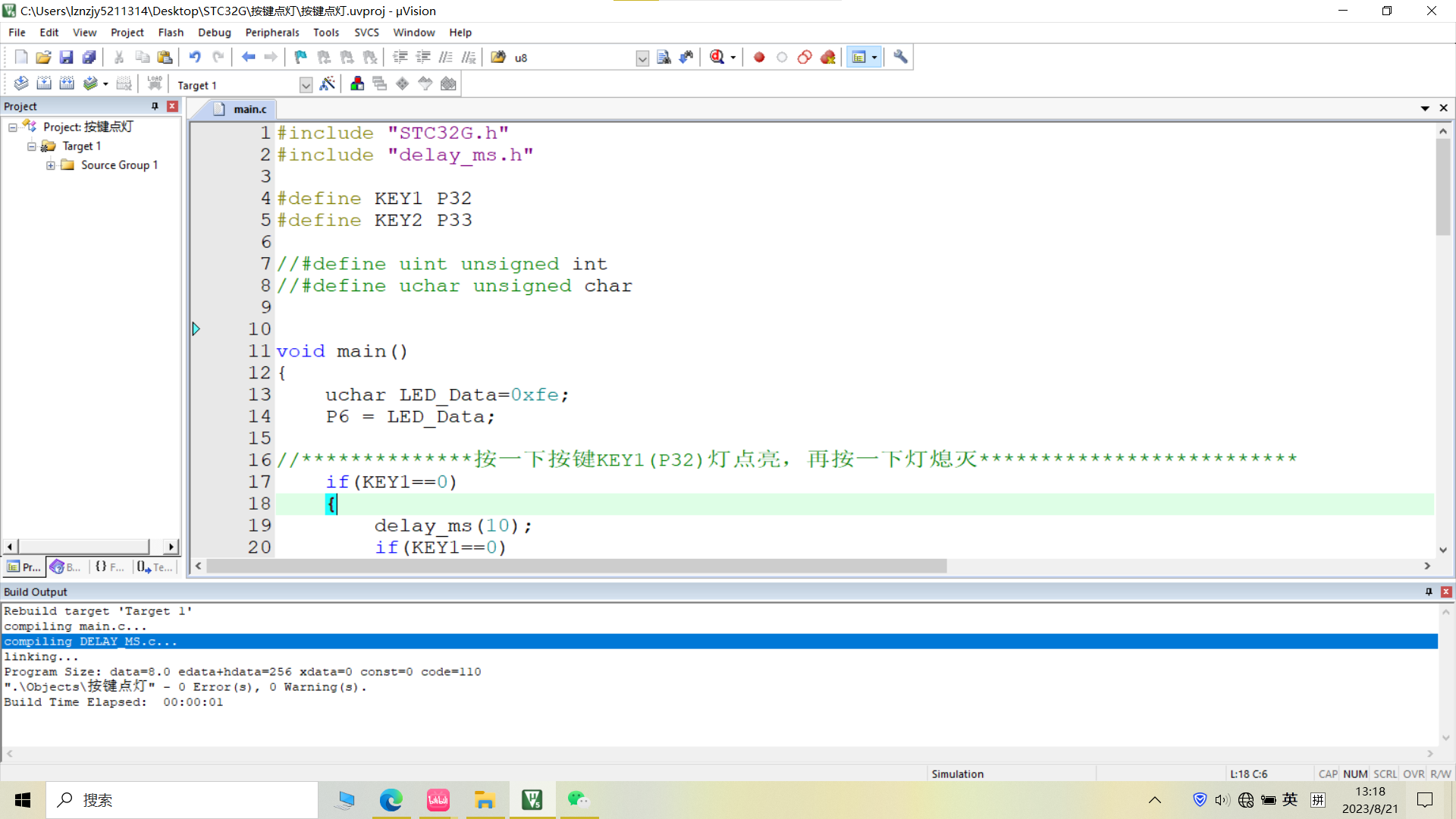Open Microsoft Edge from the taskbar

(391, 800)
